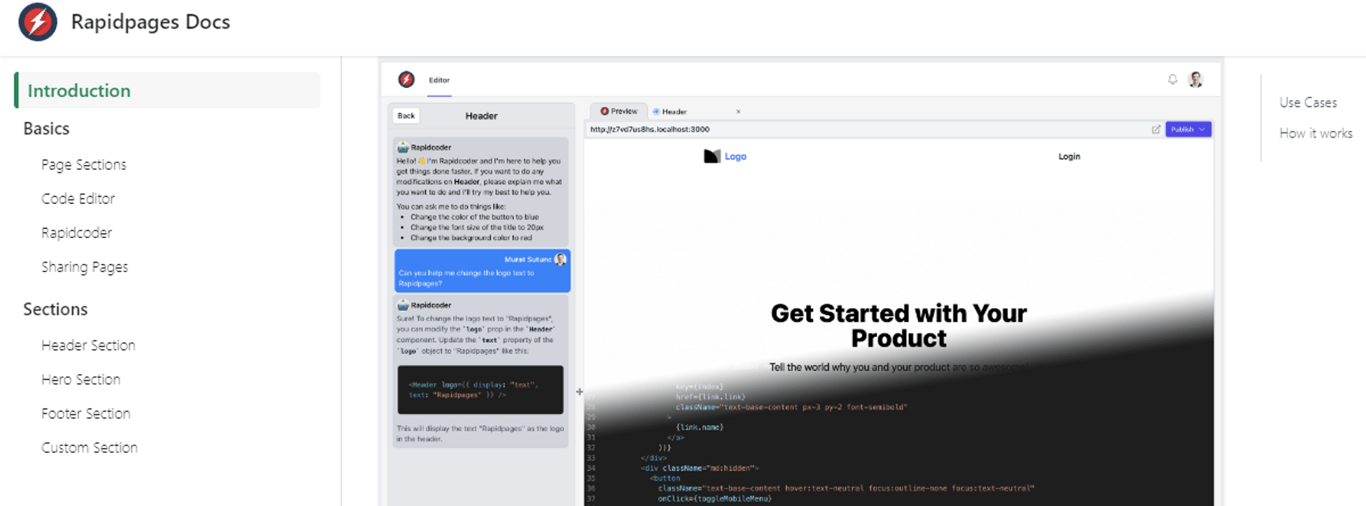
Task: Click the Rapidpages Docs site title
Action: click(x=150, y=22)
